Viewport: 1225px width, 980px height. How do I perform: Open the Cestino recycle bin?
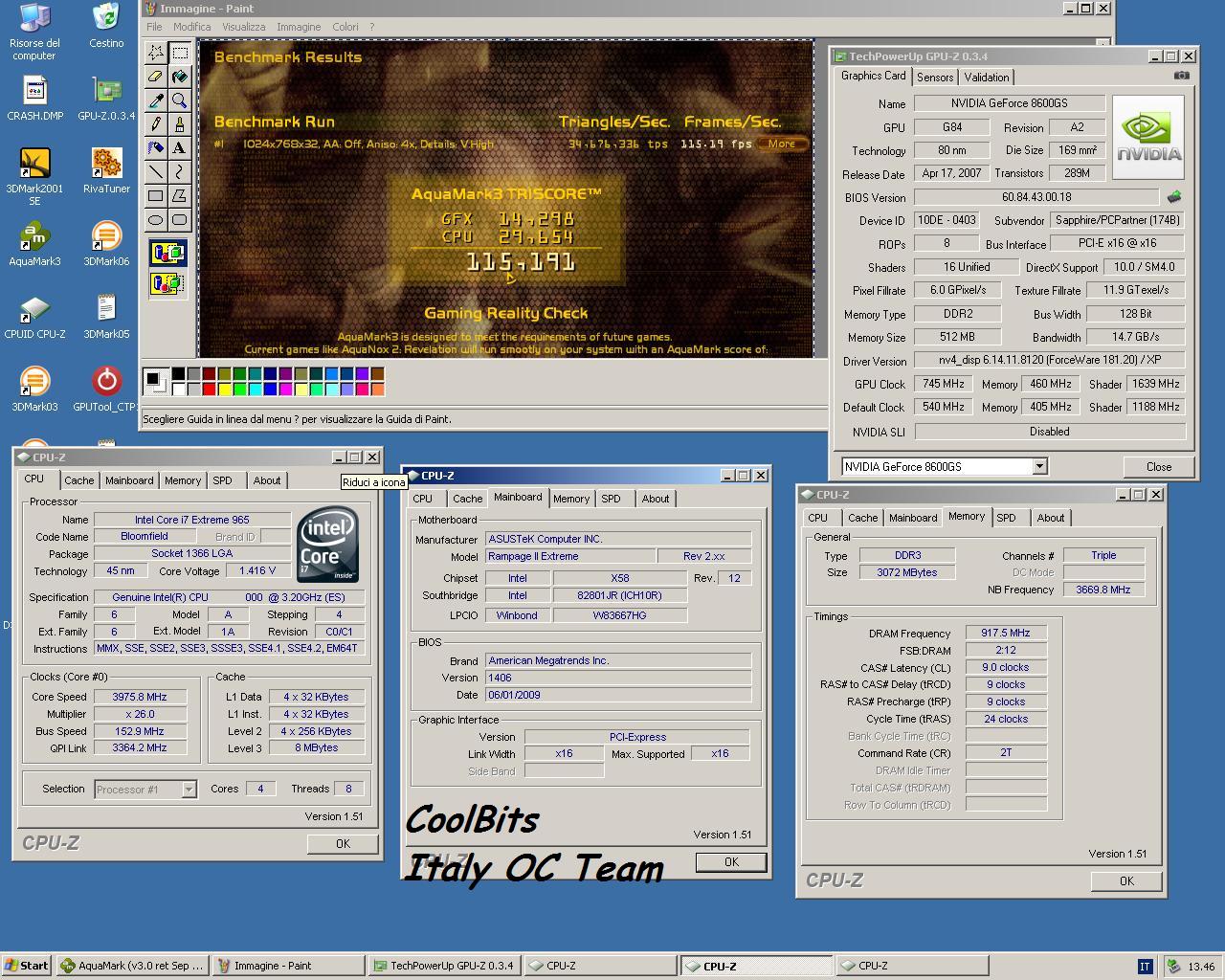[106, 26]
